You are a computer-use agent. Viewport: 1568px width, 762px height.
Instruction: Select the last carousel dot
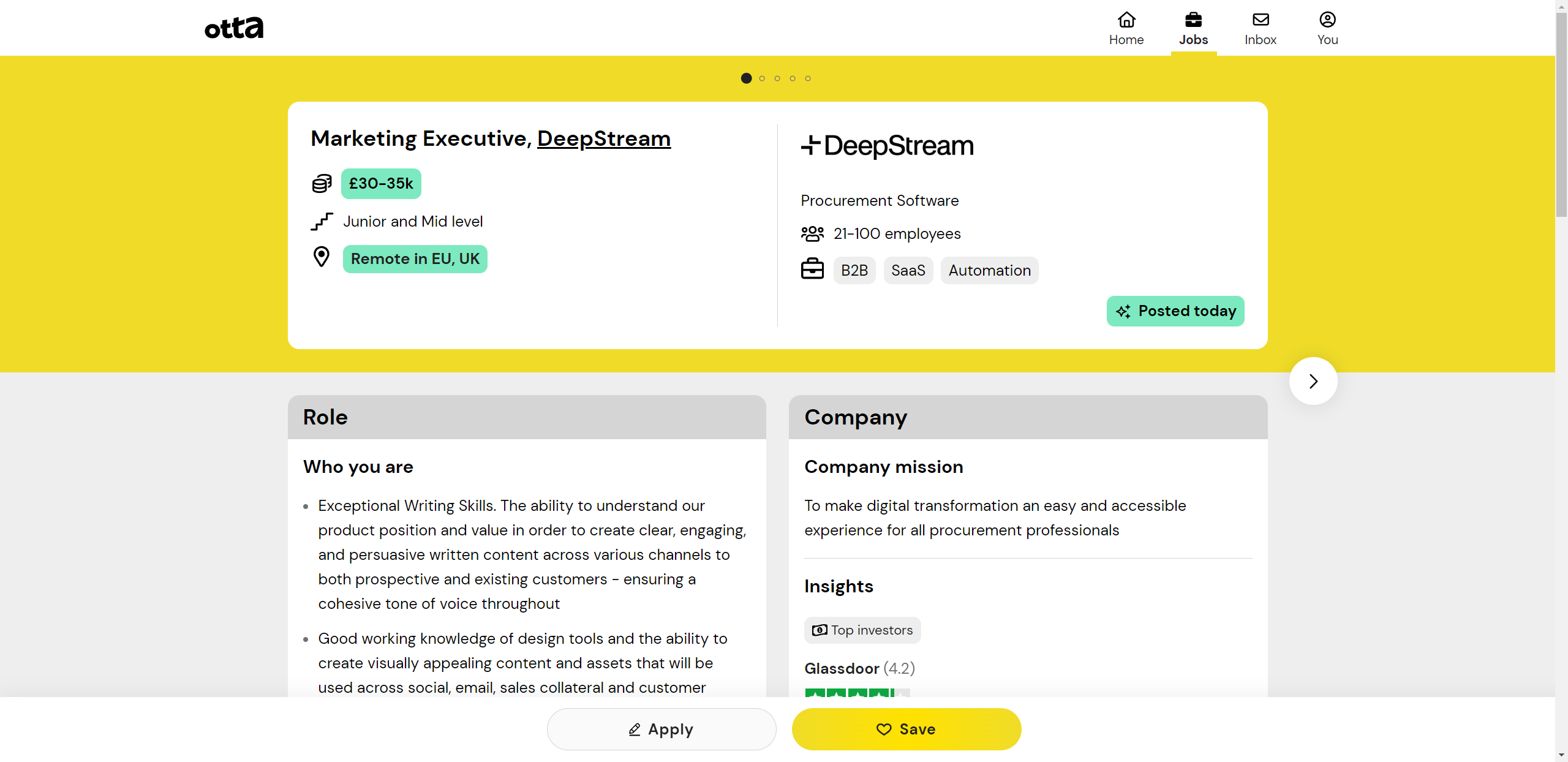808,78
